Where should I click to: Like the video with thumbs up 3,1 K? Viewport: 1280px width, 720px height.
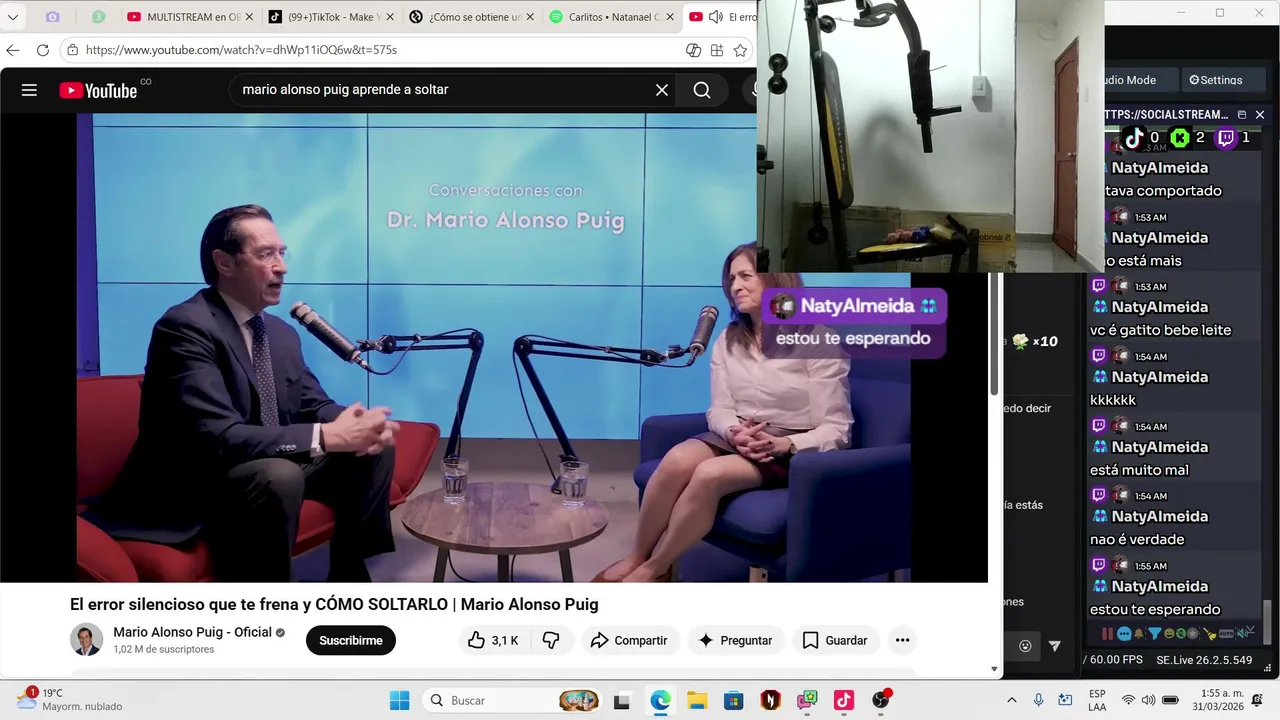click(x=494, y=640)
